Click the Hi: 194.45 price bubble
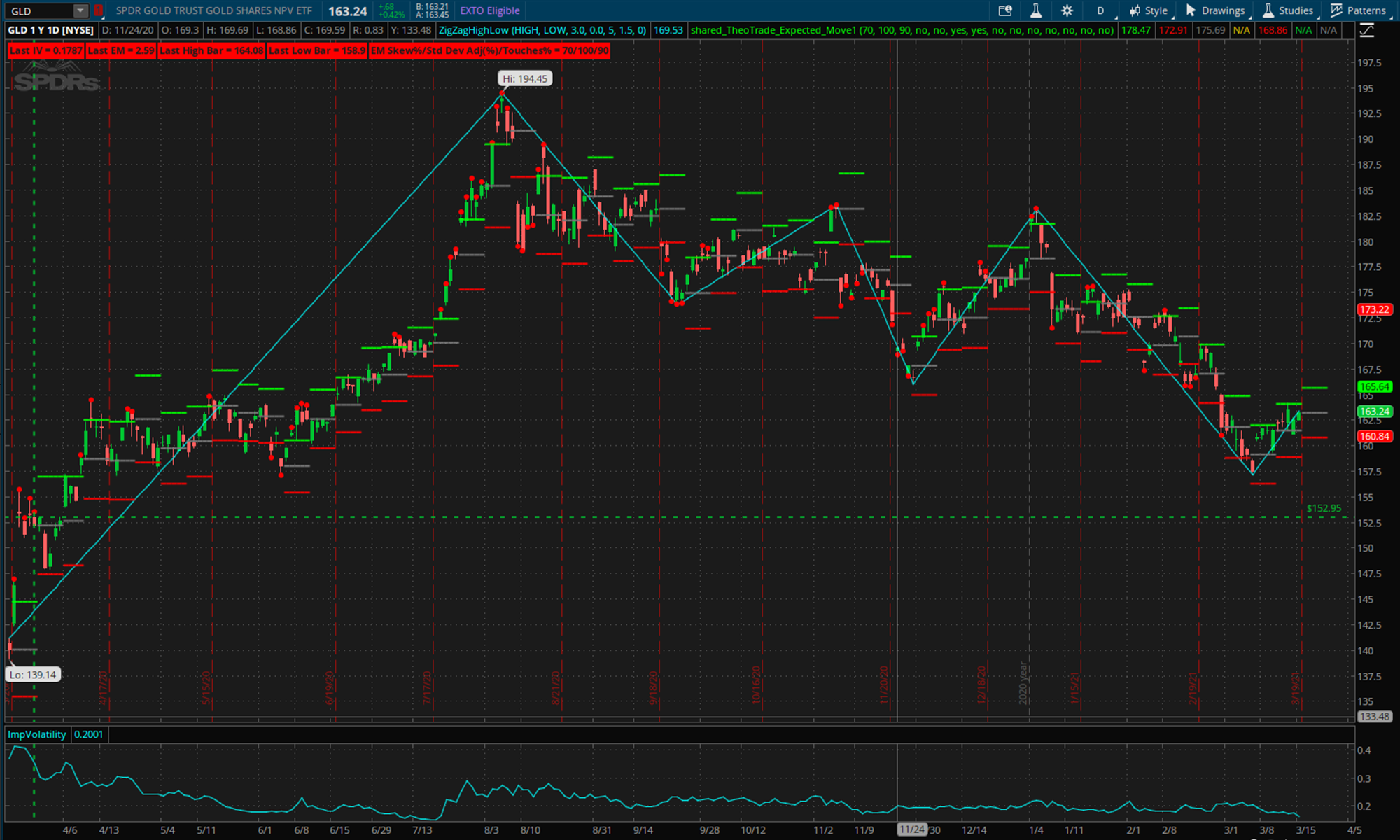This screenshot has width=1400, height=840. click(x=525, y=78)
